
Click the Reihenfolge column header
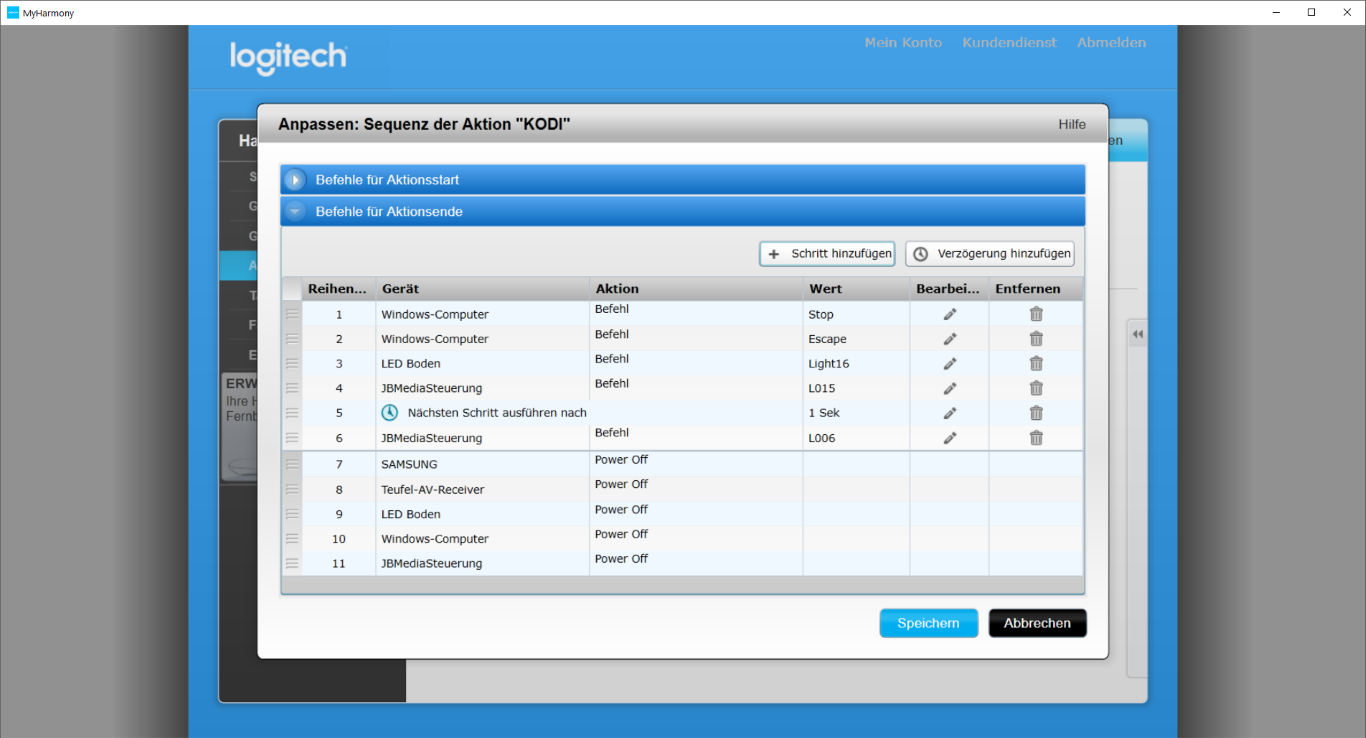click(339, 289)
